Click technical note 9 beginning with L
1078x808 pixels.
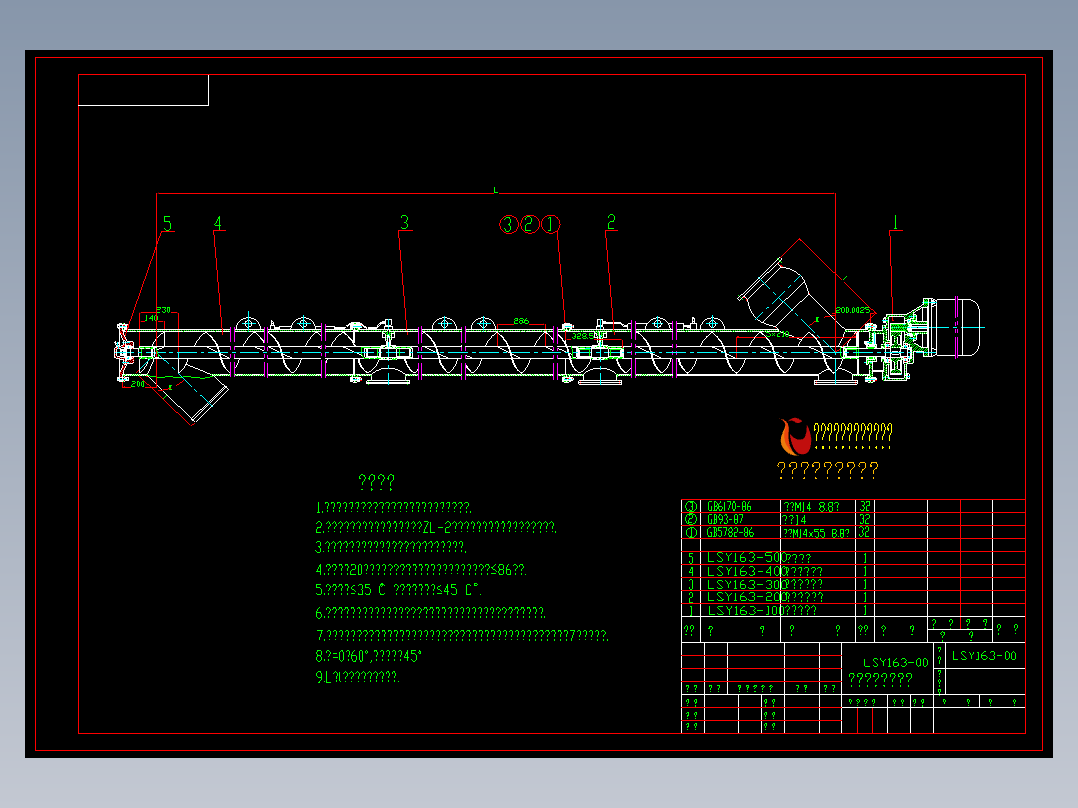click(x=358, y=677)
